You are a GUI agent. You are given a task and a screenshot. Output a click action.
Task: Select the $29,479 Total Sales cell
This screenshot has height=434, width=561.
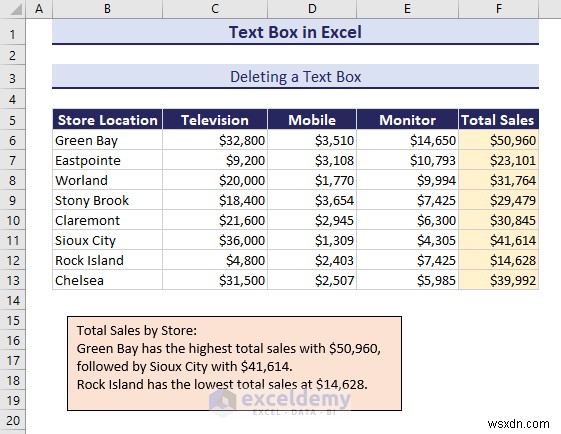498,200
